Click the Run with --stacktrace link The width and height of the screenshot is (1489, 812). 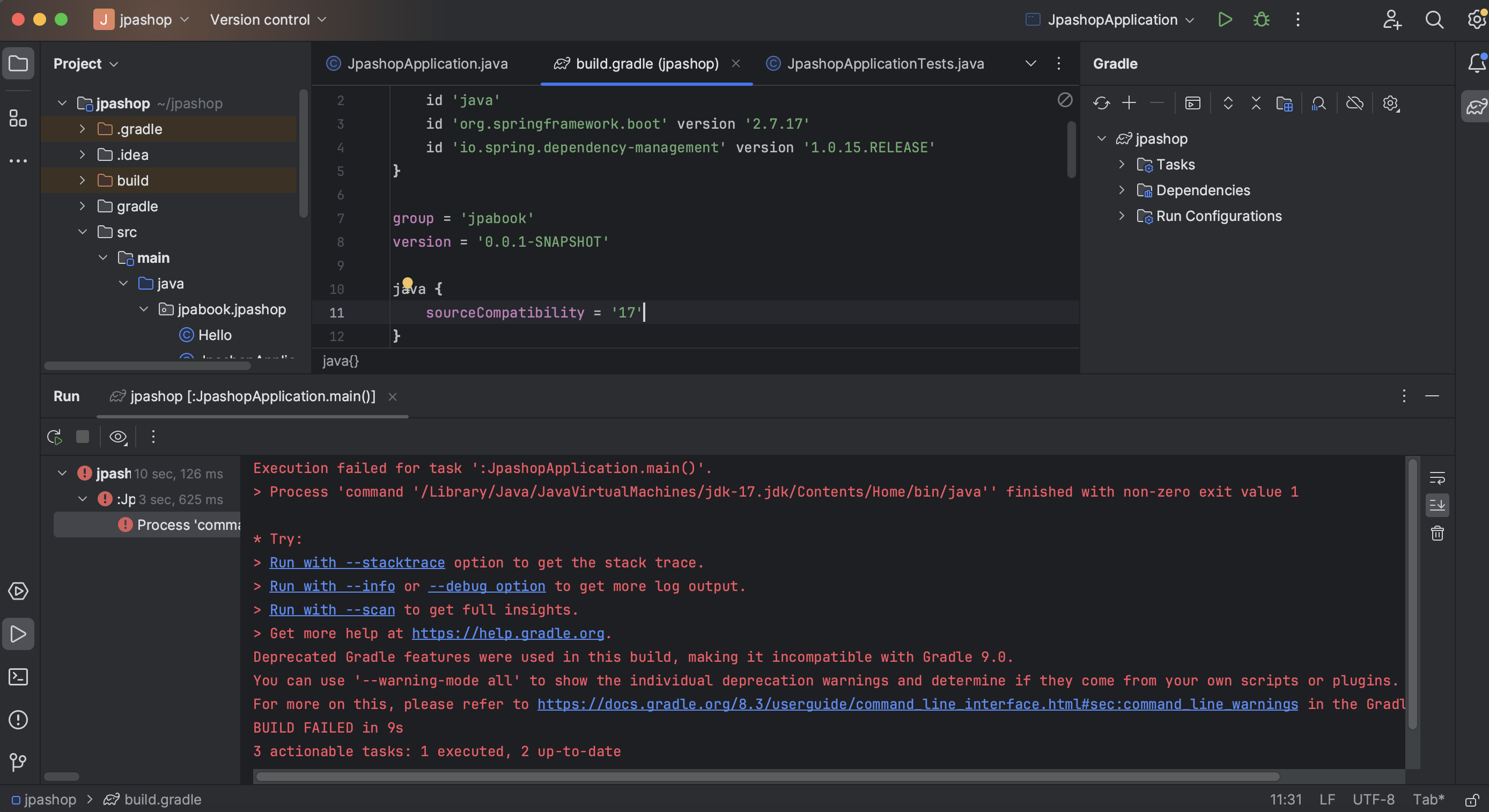point(357,562)
